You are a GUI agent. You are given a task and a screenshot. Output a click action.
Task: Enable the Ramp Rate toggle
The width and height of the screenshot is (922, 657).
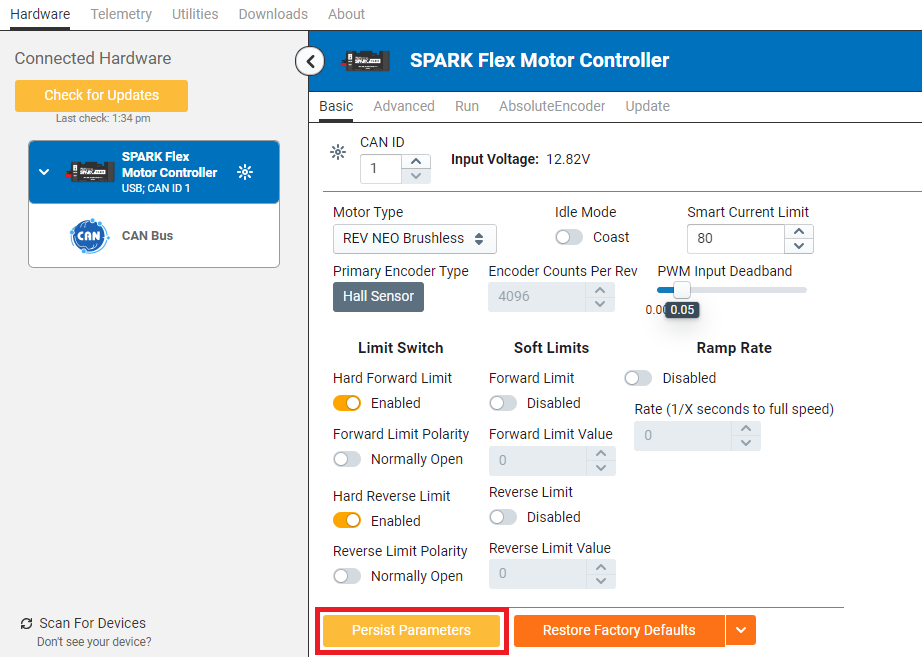[637, 378]
